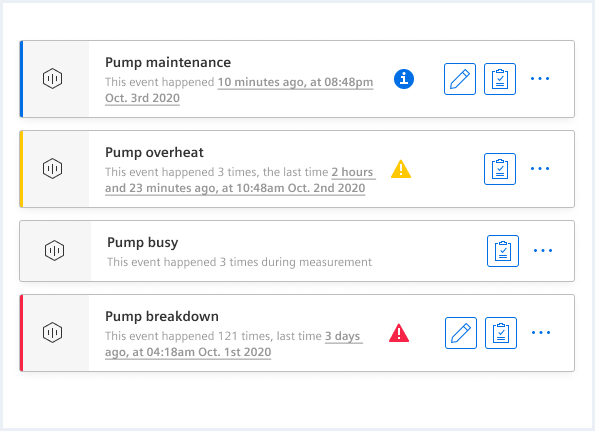Click the hexagon pump icon in Pump overheat
Viewport: 595px width, 431px height.
pos(52,168)
